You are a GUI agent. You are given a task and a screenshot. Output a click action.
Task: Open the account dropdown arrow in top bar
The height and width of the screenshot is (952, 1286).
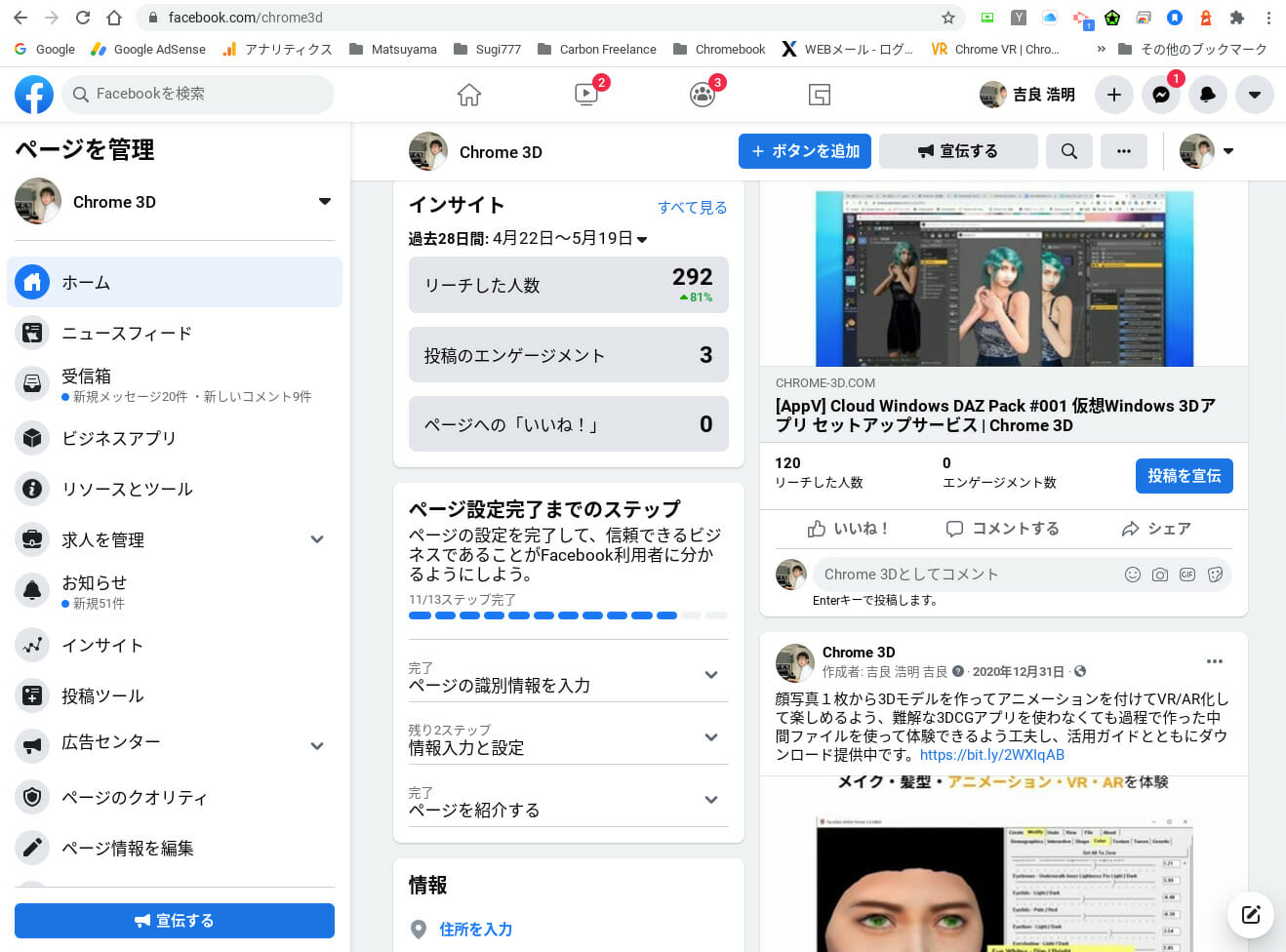1255,95
